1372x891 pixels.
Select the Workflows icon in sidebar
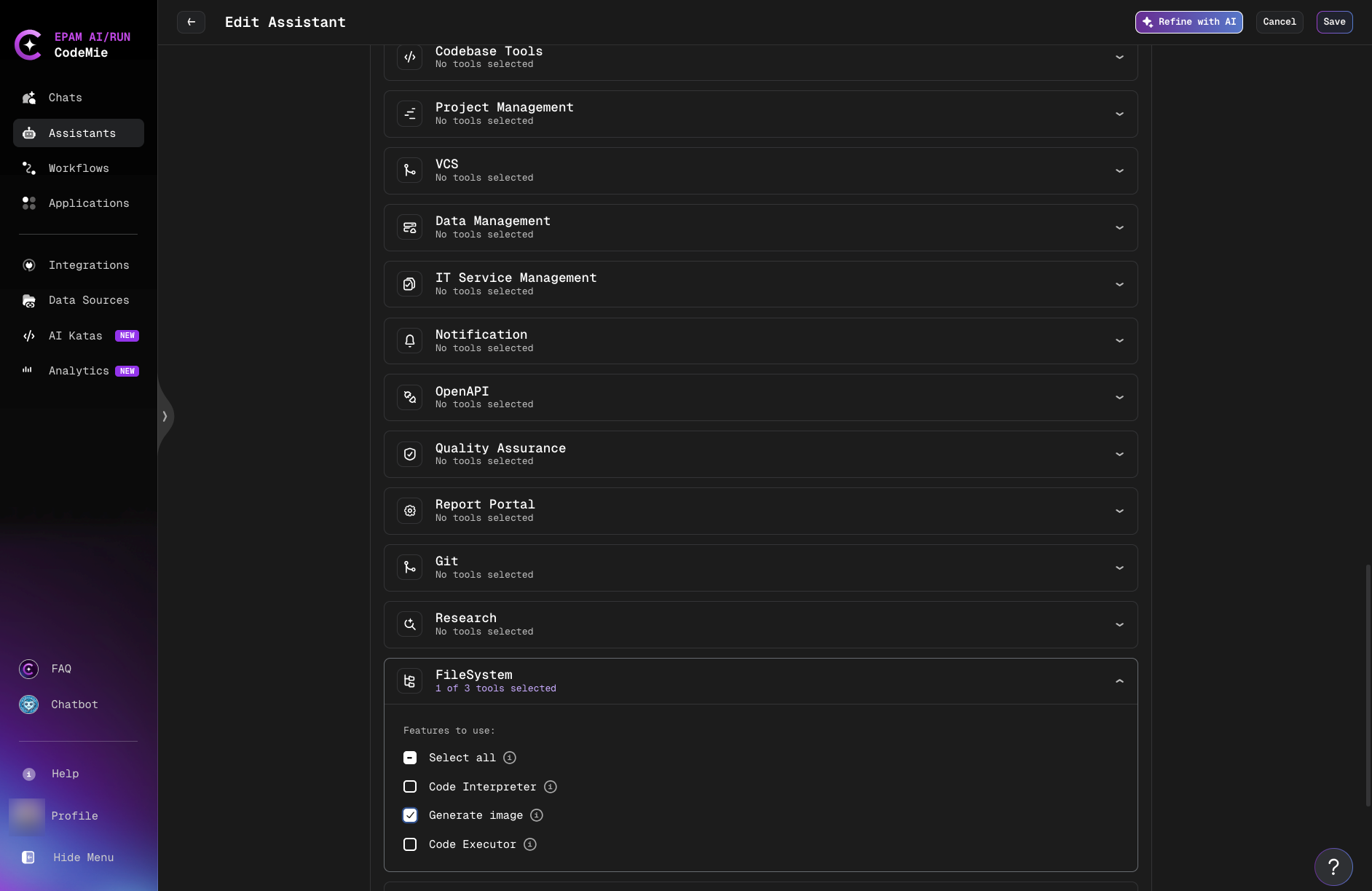(x=29, y=168)
